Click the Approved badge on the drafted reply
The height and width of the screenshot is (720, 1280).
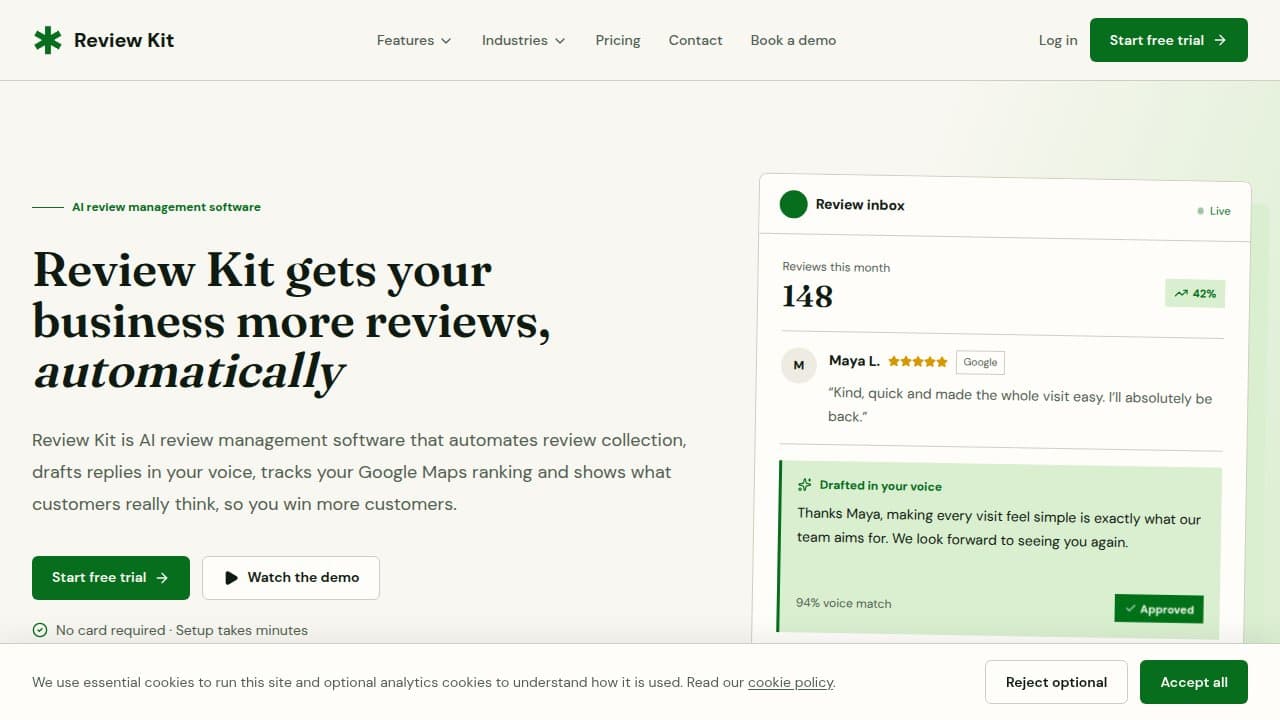pyautogui.click(x=1159, y=609)
